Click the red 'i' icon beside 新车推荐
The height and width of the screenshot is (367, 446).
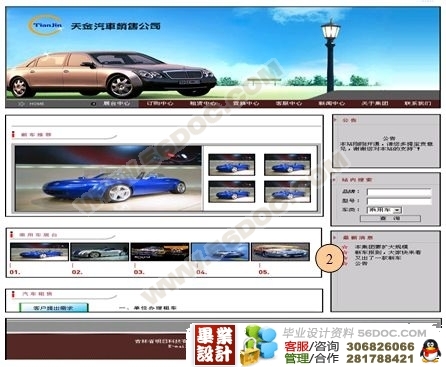click(x=13, y=135)
